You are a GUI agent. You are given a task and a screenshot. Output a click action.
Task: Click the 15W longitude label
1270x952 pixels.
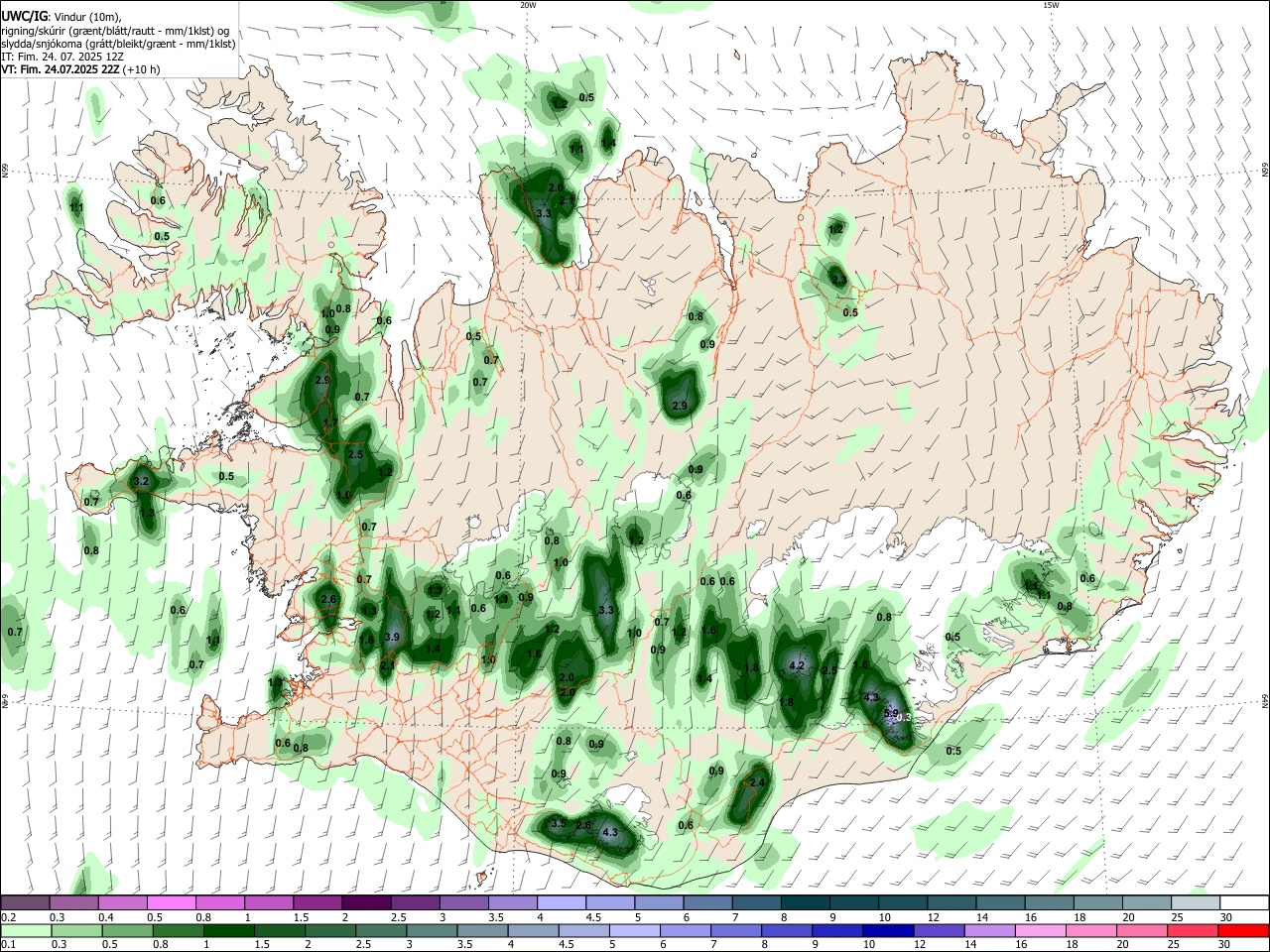pos(1050,5)
